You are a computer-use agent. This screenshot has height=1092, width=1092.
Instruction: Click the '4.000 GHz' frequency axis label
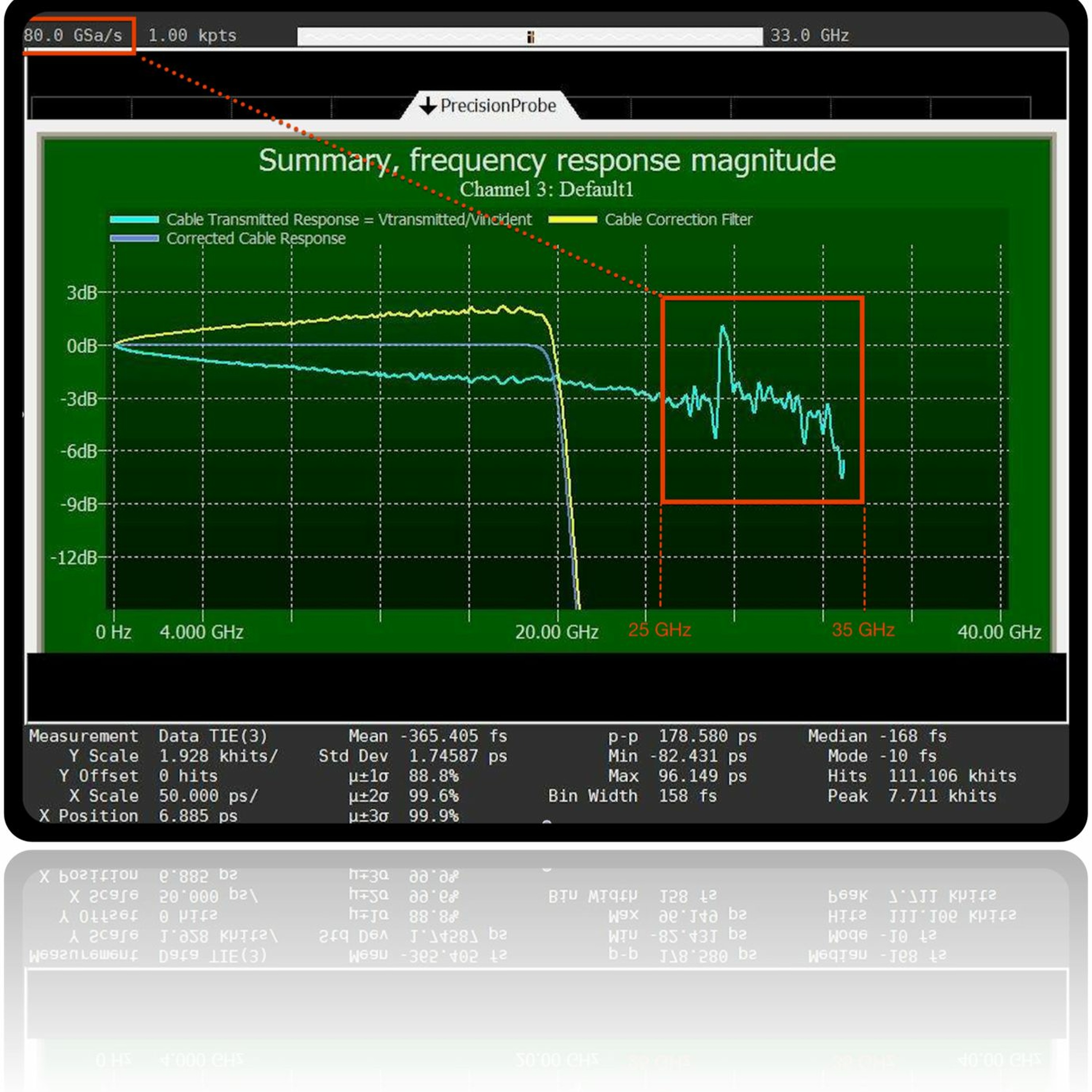click(x=202, y=632)
